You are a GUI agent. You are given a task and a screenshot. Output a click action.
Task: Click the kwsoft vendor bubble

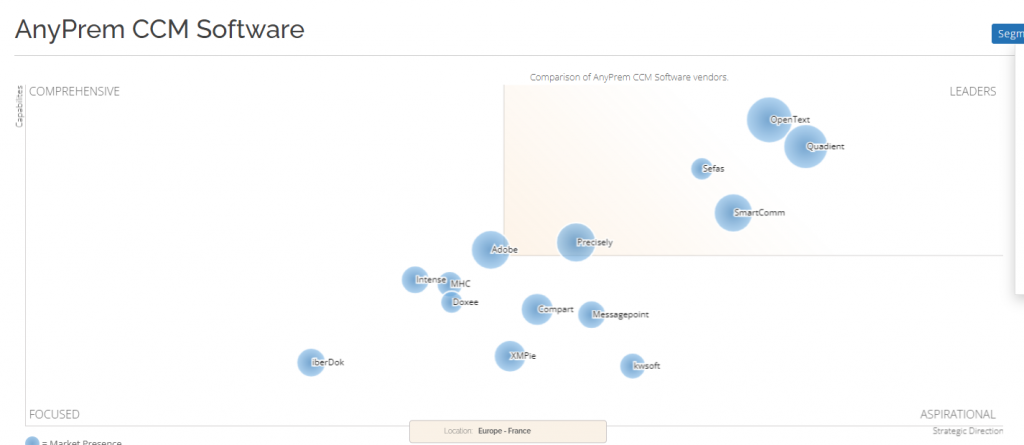632,365
